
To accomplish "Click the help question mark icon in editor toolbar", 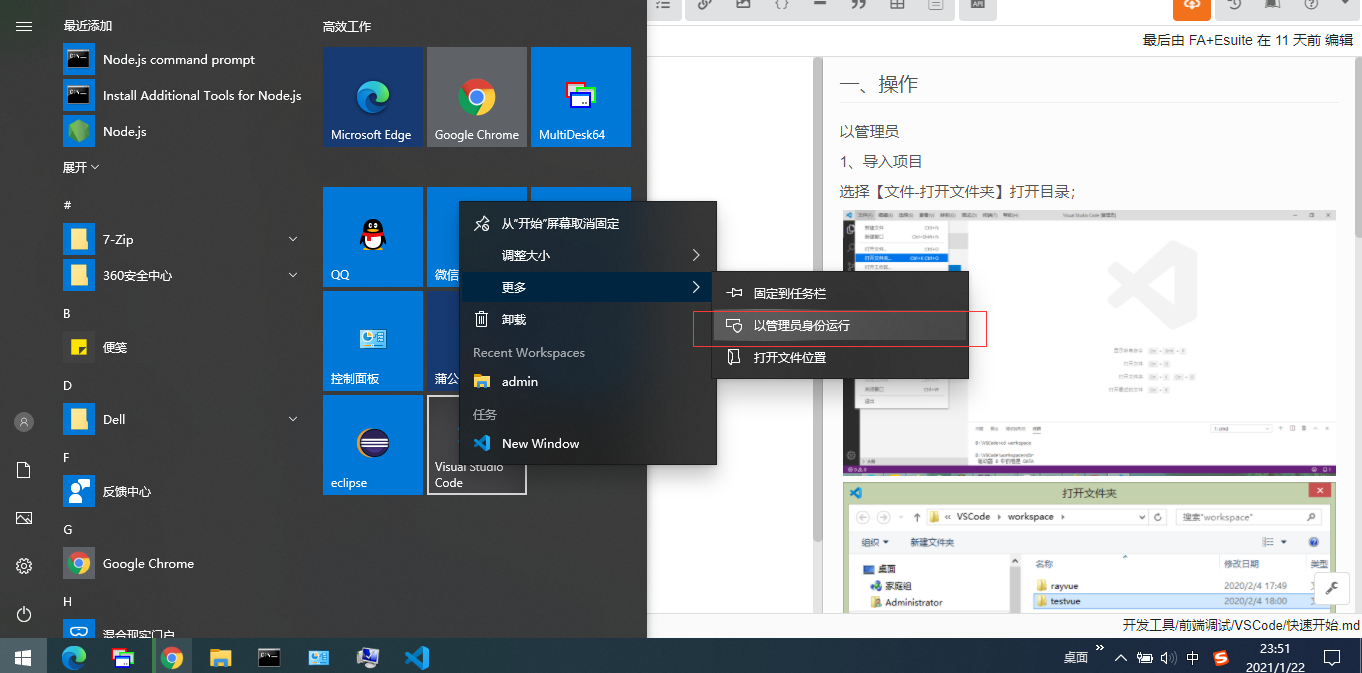I will tap(1311, 5).
